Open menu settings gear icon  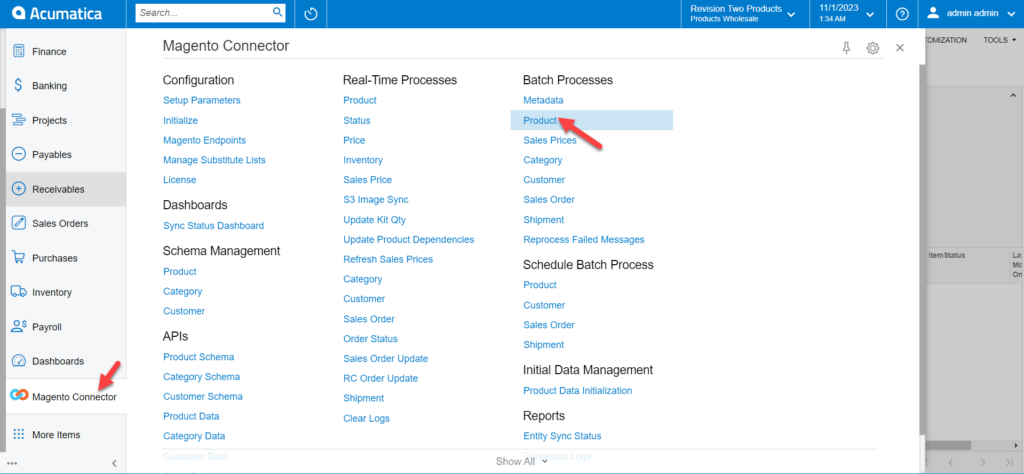pos(872,48)
